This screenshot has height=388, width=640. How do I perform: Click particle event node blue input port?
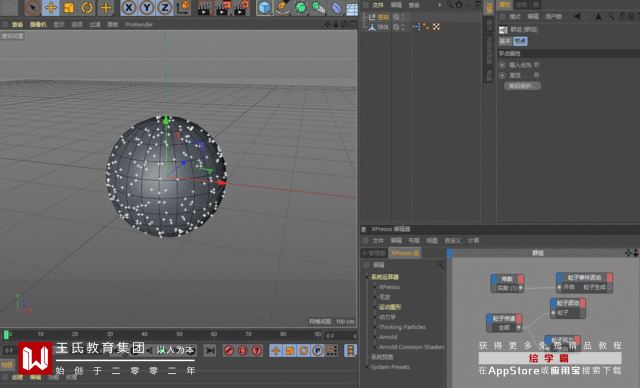pyautogui.click(x=560, y=278)
